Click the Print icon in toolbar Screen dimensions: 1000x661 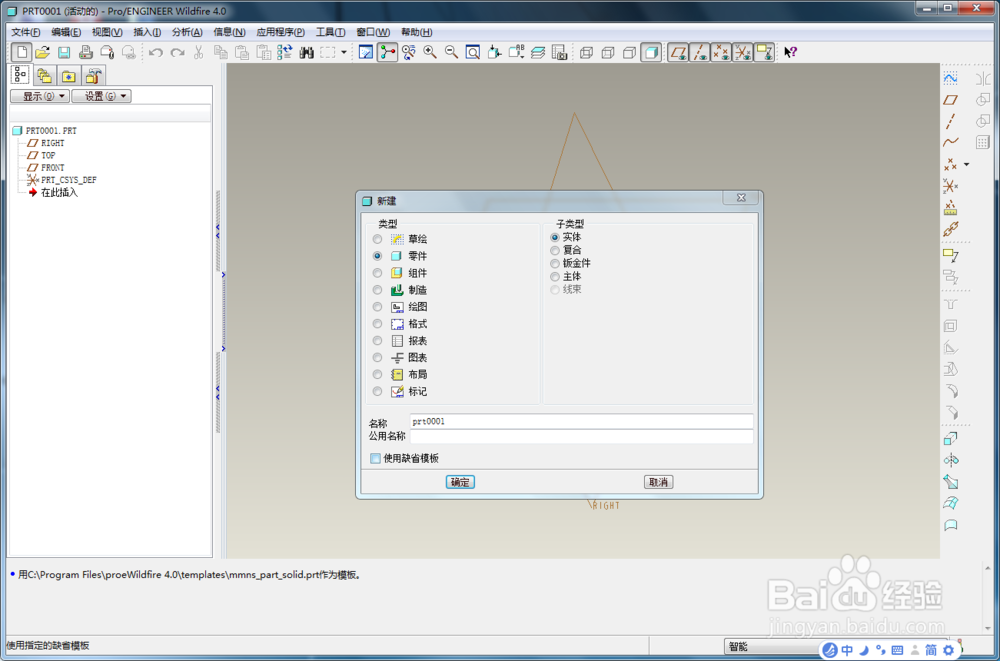click(x=85, y=52)
